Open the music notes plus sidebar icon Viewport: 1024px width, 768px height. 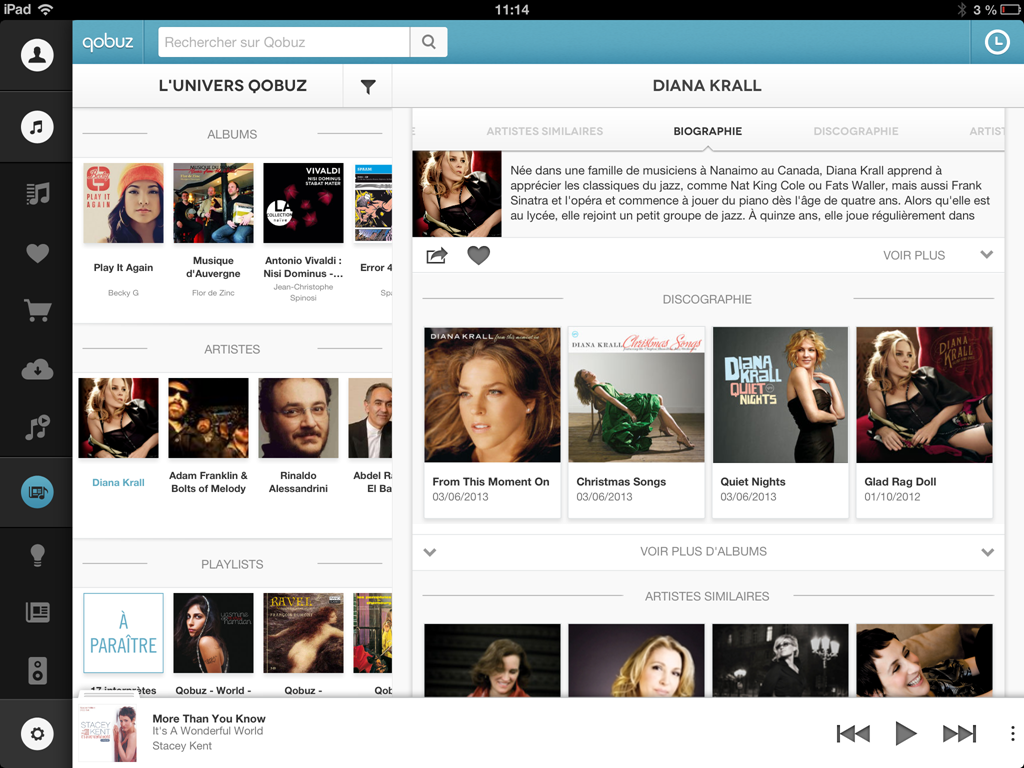[x=37, y=427]
